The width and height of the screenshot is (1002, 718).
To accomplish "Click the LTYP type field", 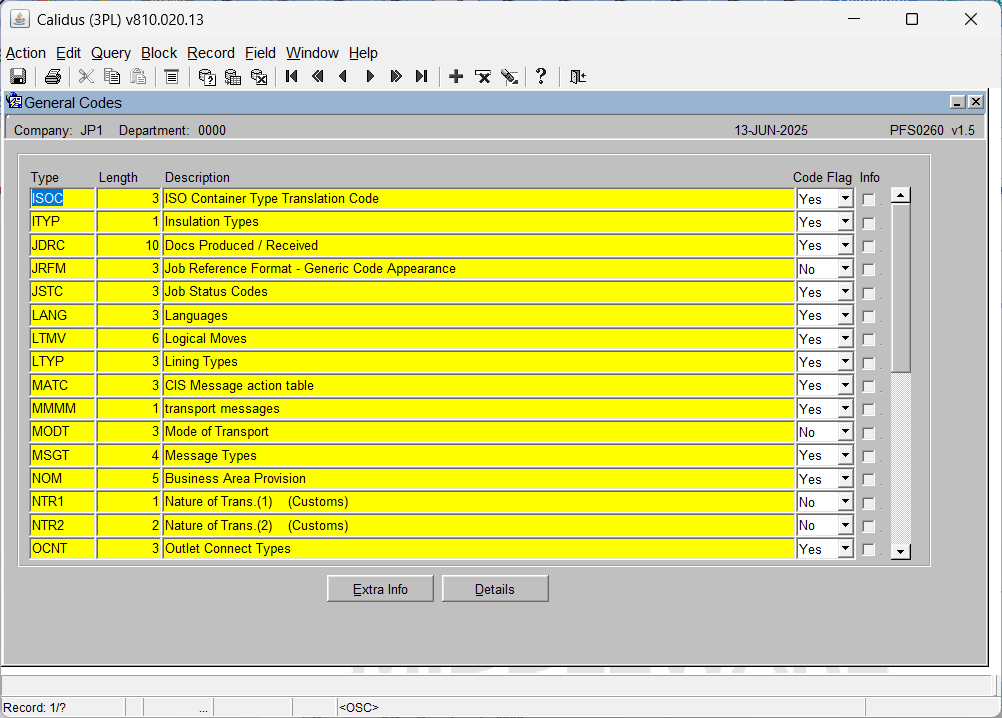I will [63, 362].
